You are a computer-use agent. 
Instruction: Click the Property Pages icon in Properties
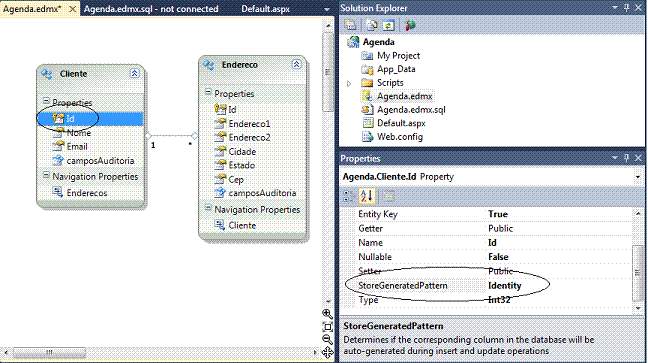pyautogui.click(x=388, y=196)
